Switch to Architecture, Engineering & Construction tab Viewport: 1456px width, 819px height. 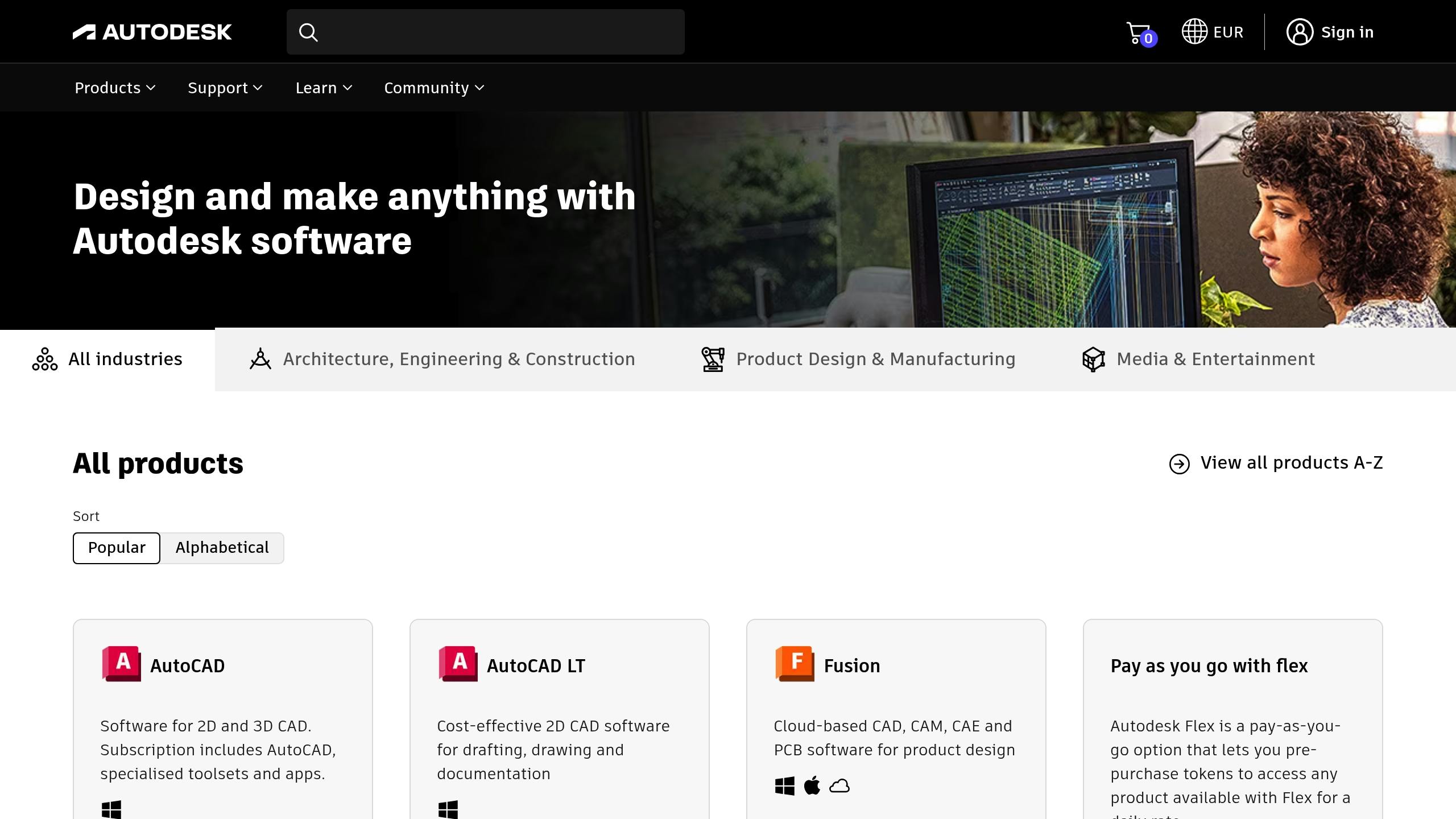(x=442, y=359)
